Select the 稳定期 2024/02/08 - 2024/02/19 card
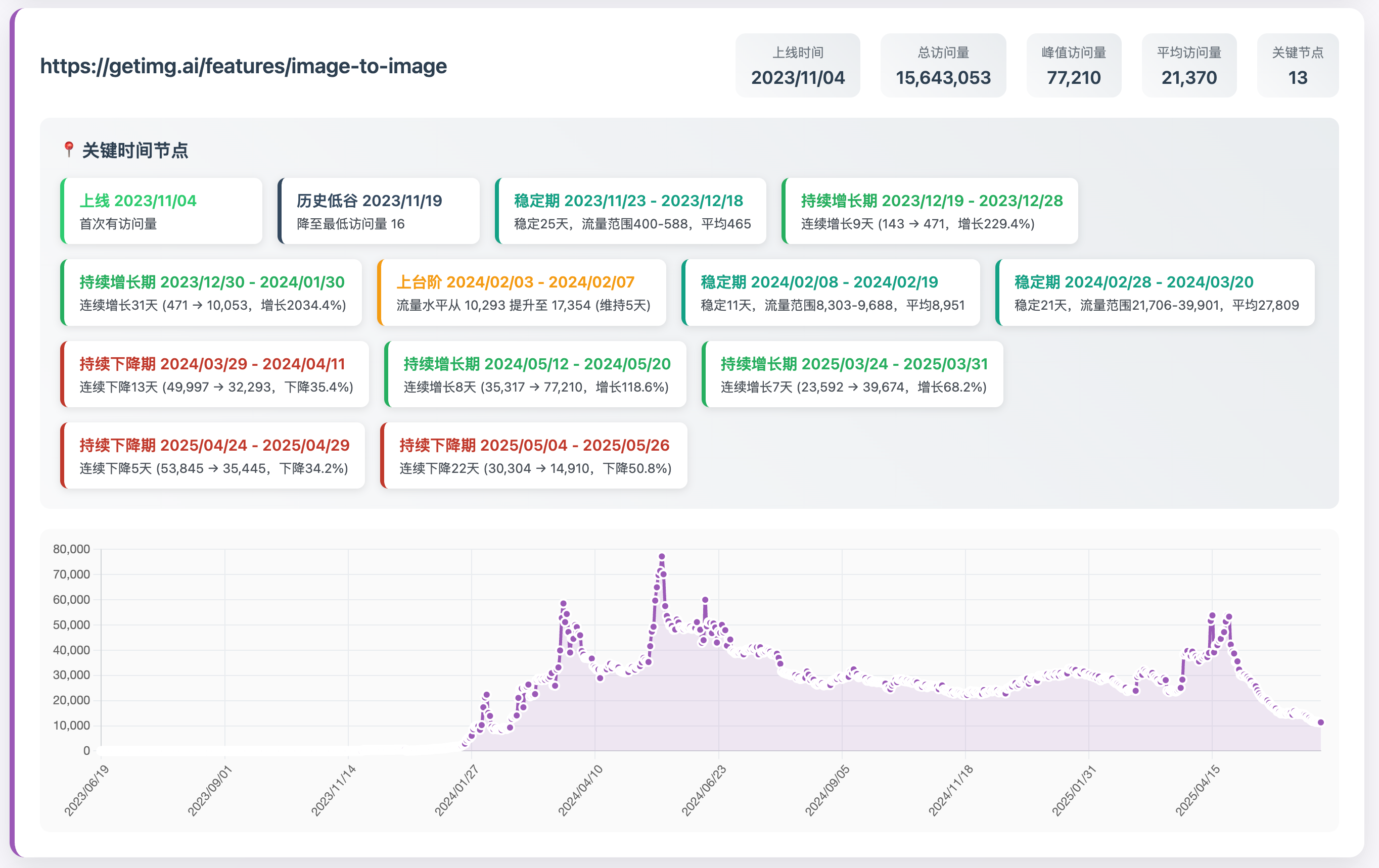Screen dimensions: 1379x868 [x=831, y=293]
